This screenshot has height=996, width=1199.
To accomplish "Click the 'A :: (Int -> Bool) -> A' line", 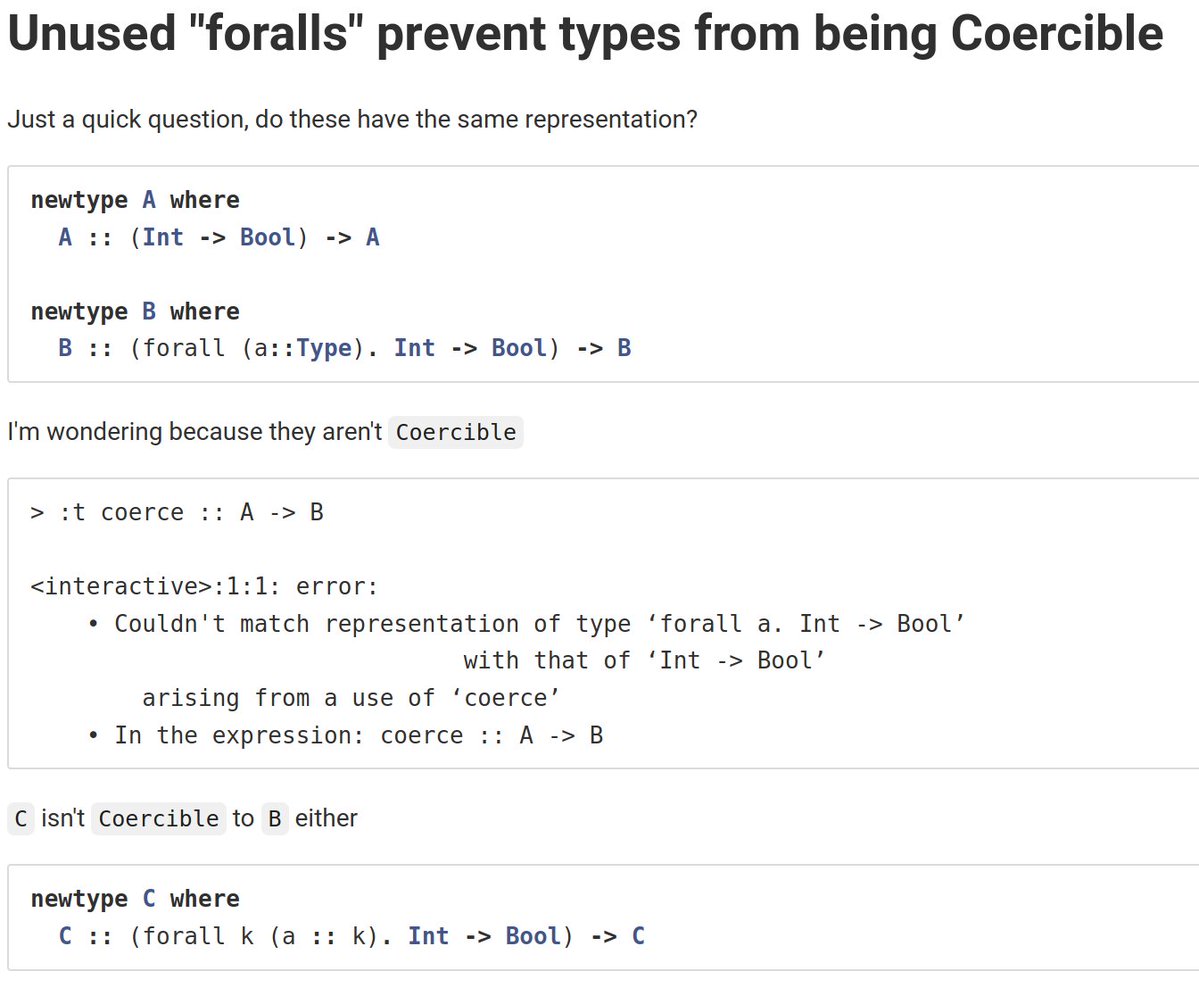I will point(219,237).
